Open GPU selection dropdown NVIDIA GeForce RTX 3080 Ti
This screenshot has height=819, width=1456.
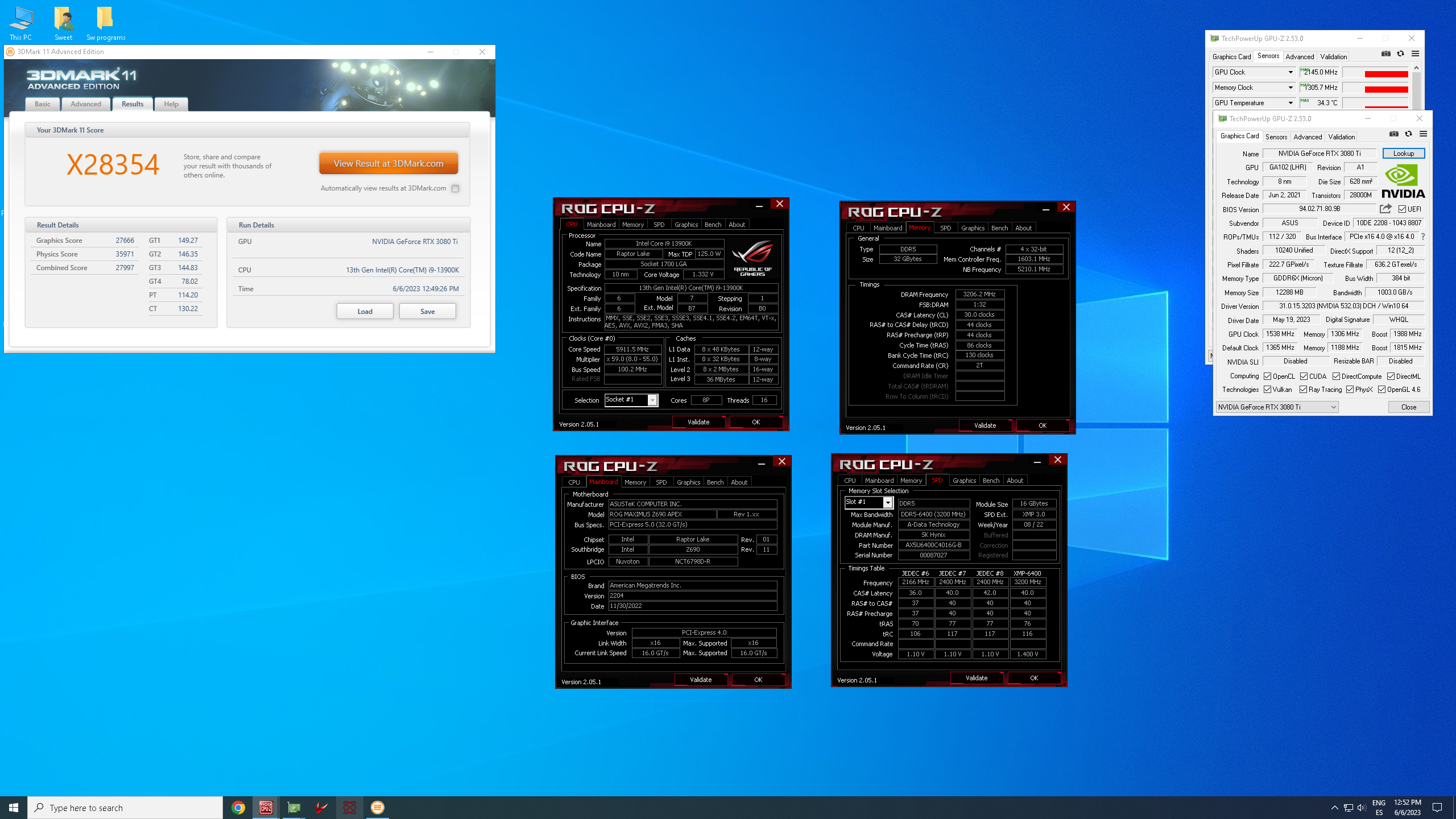point(1277,407)
